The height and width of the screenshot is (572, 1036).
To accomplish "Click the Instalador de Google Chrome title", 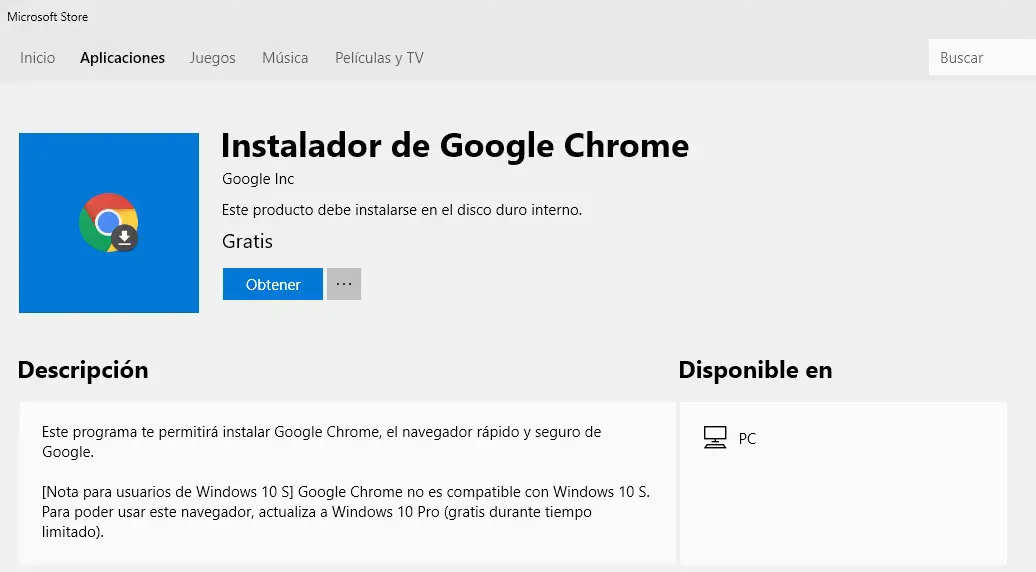I will click(x=454, y=146).
